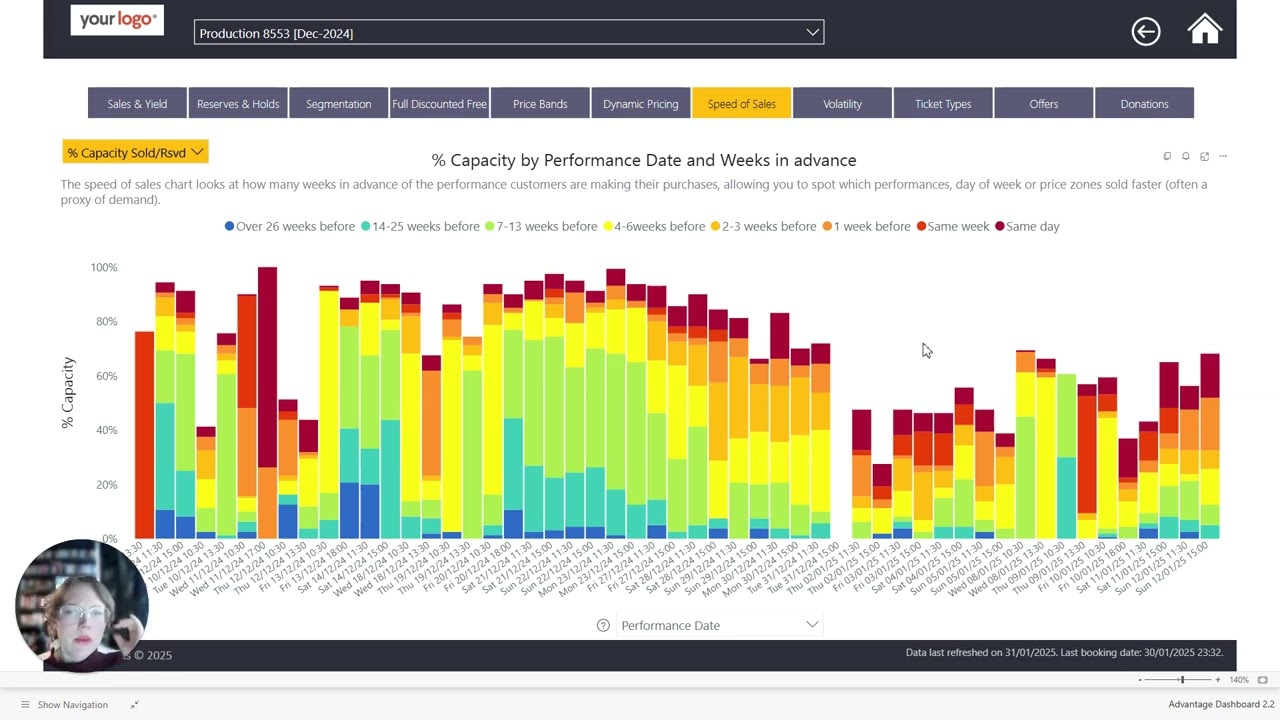Open the Volatility tab
This screenshot has width=1280, height=720.
tap(842, 104)
